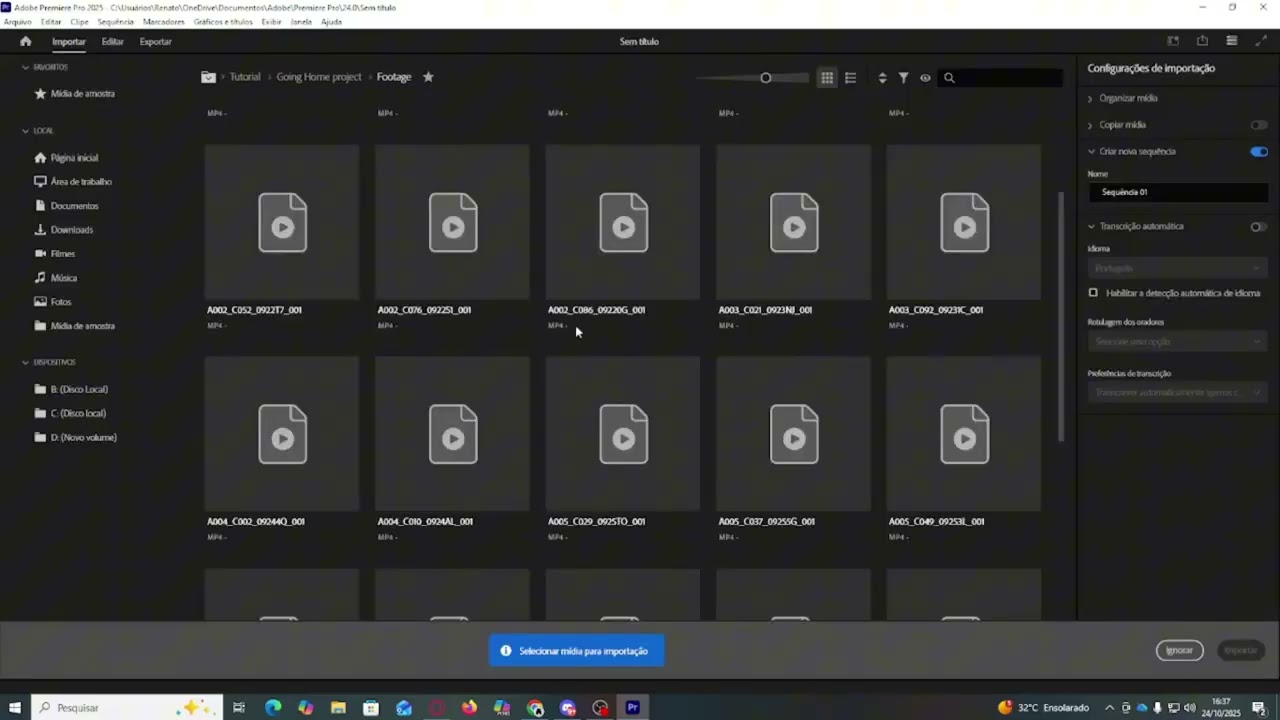
Task: Switch to list view
Action: click(850, 77)
